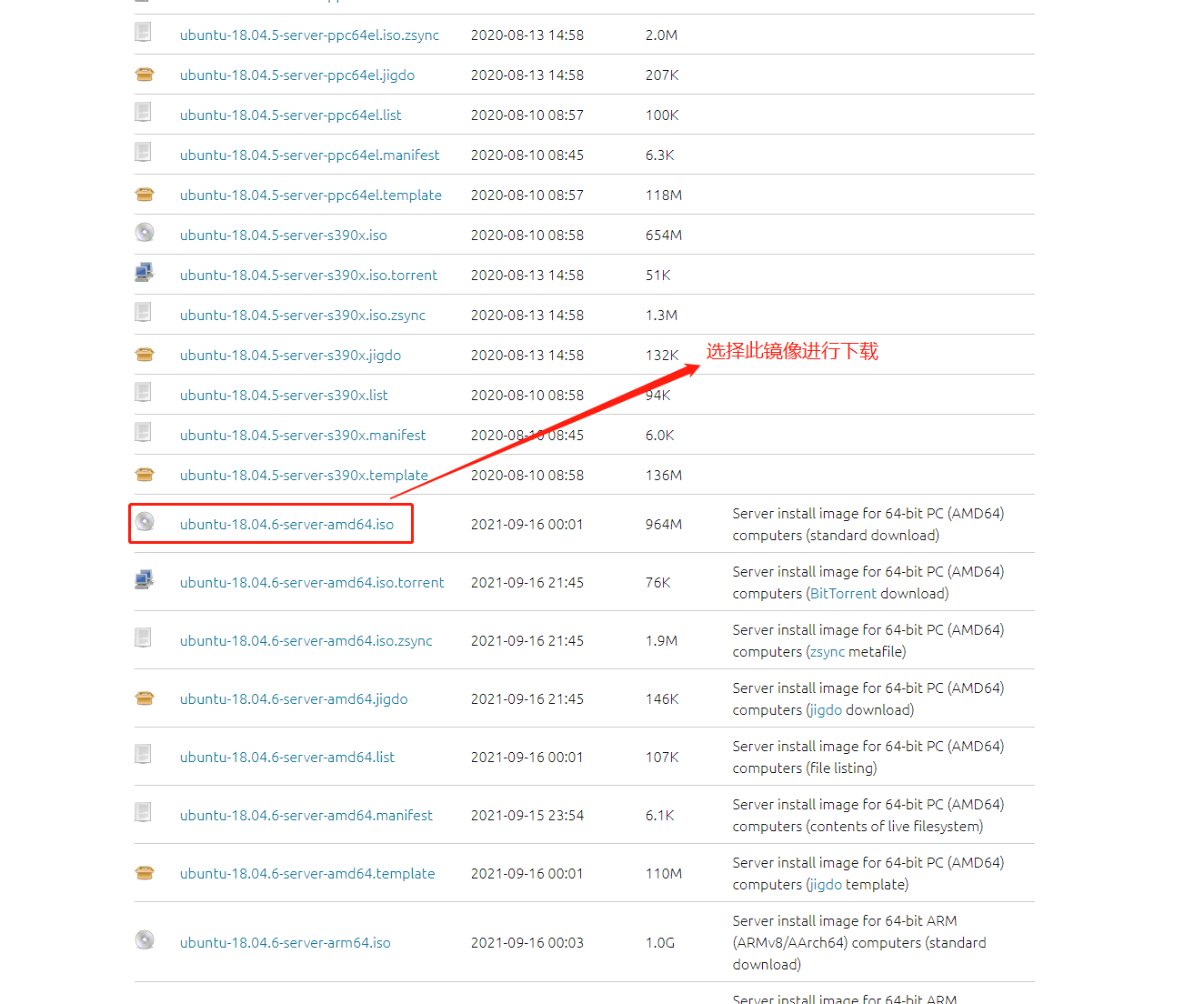Open ubuntu-18.04.6-server-amd64.jigdo link
The image size is (1204, 1004).
click(x=294, y=699)
